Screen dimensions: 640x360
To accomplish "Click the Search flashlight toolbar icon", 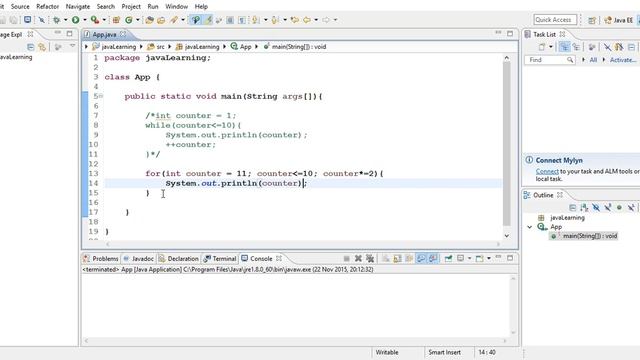I will (174, 20).
